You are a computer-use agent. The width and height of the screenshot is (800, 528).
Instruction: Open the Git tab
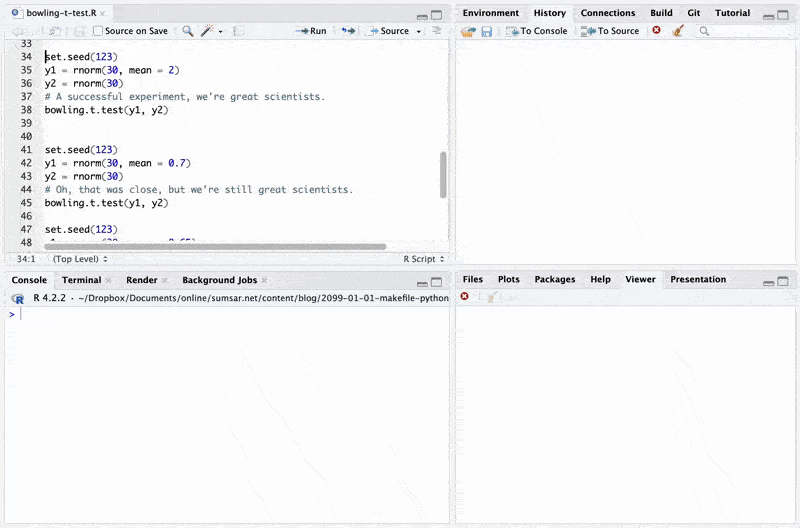693,13
